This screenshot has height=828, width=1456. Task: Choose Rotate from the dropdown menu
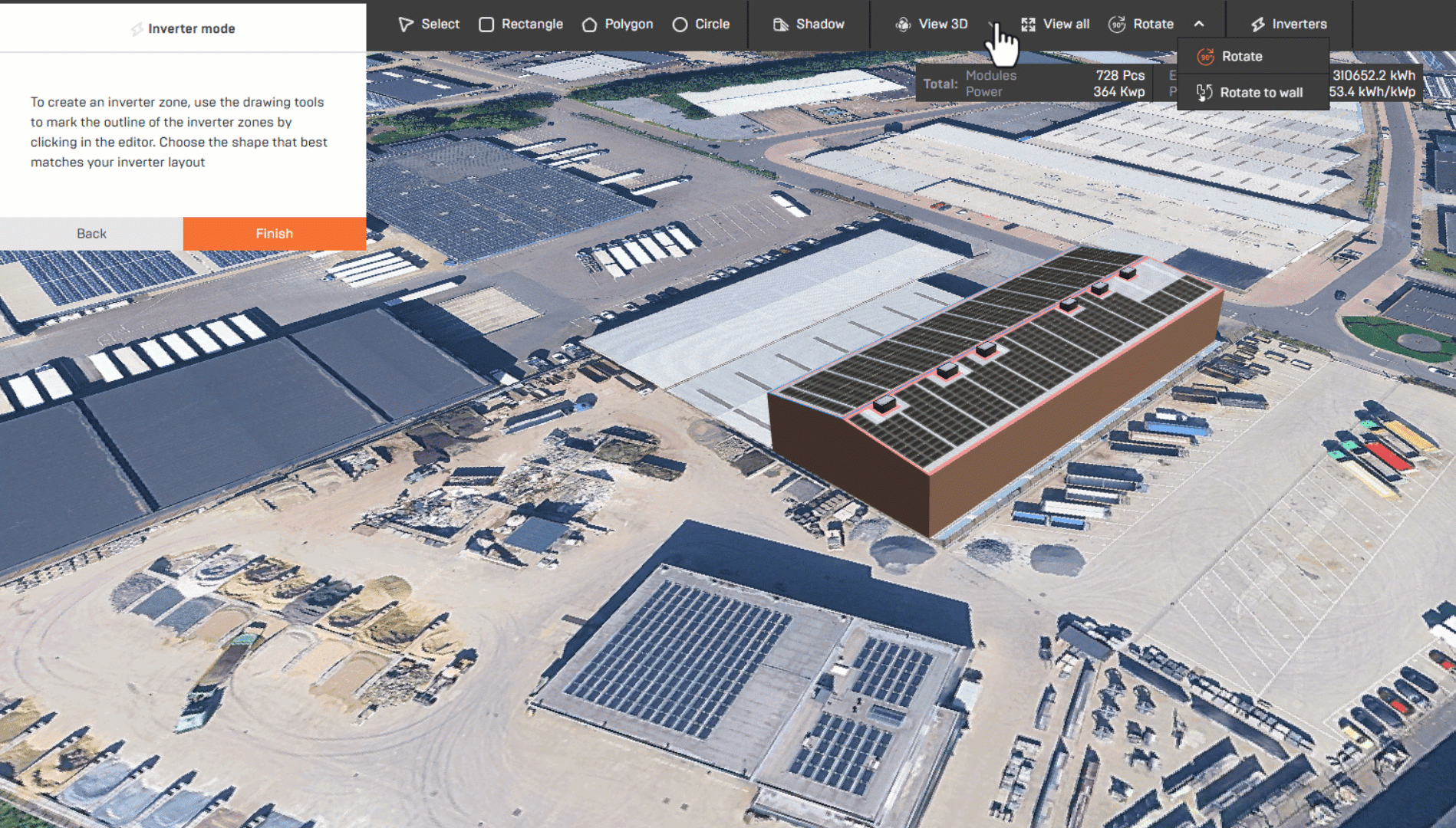1241,57
